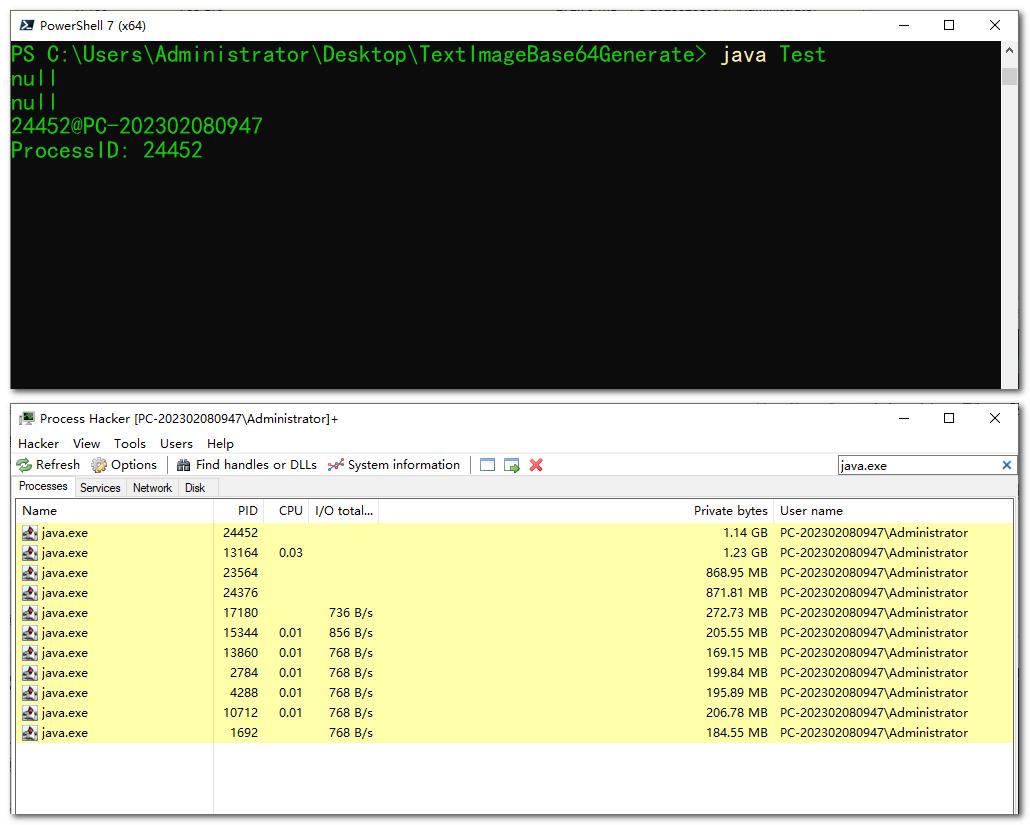Switch to the Network tab

(152, 488)
